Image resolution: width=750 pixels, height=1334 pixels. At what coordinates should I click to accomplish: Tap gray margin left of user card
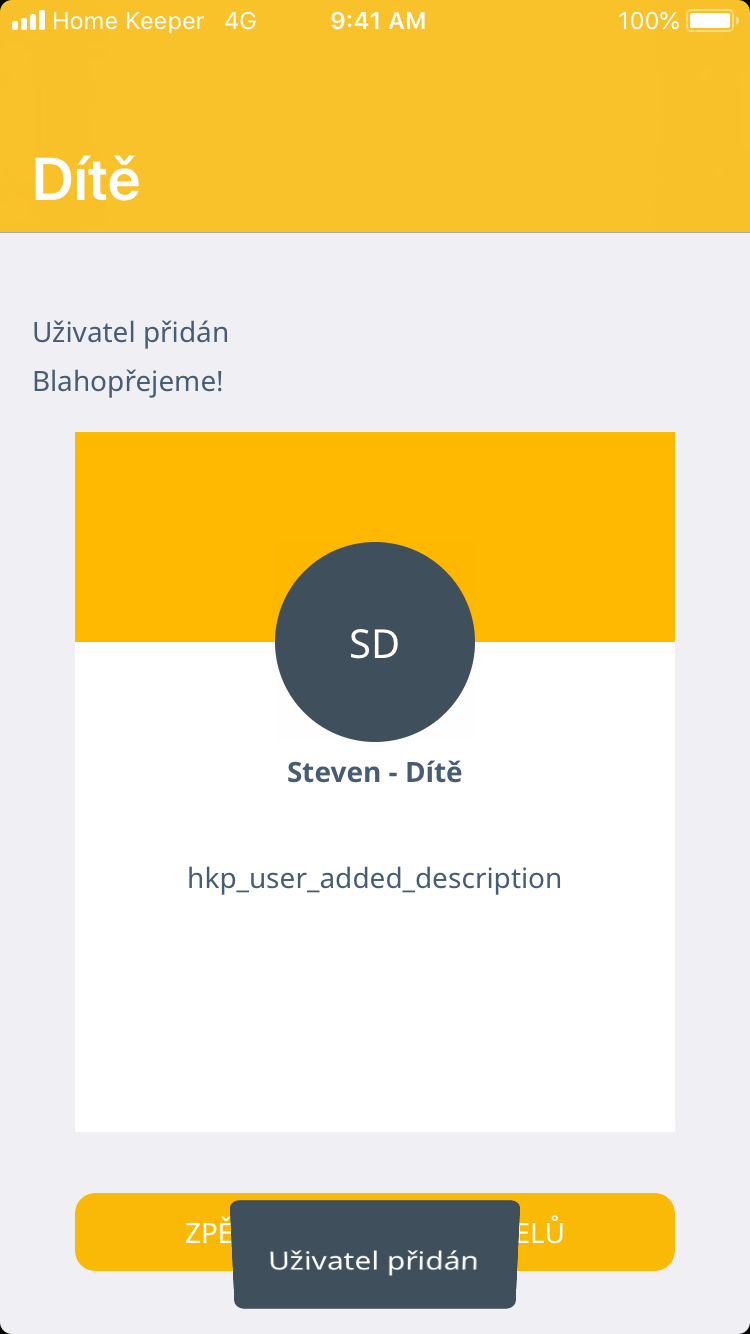point(37,780)
